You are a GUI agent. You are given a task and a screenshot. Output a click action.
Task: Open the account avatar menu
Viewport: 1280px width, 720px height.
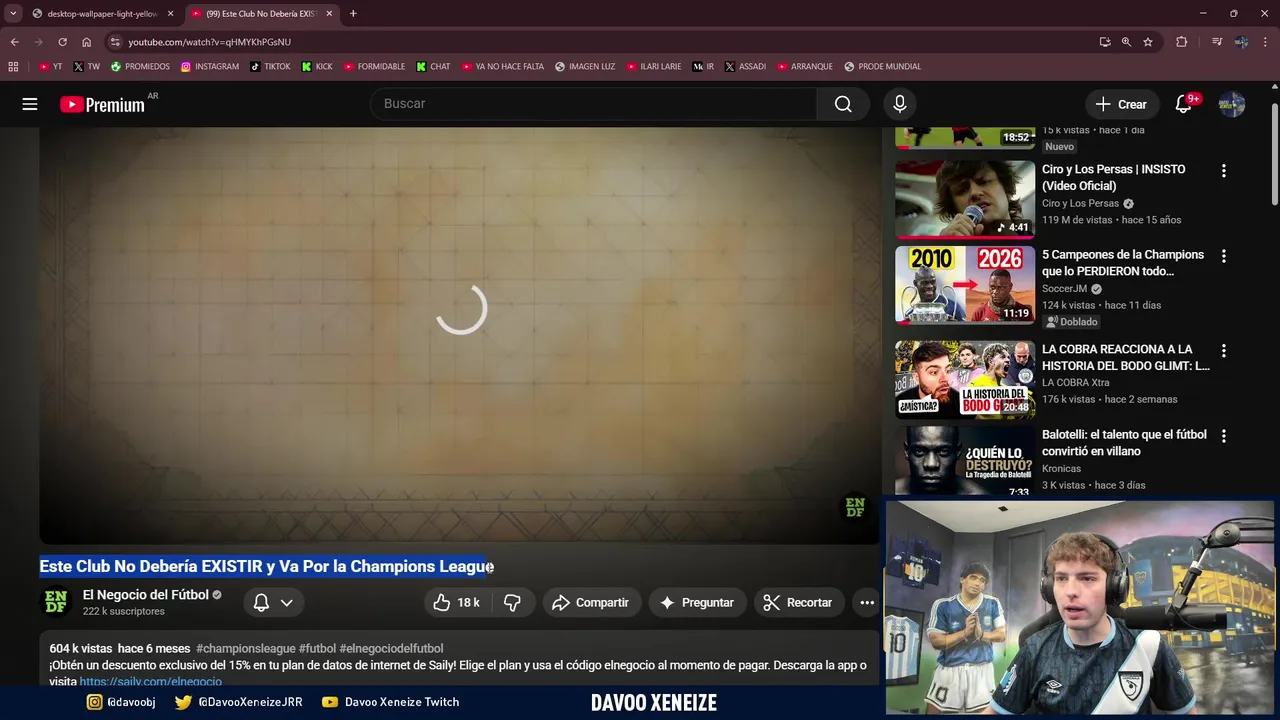(1232, 104)
